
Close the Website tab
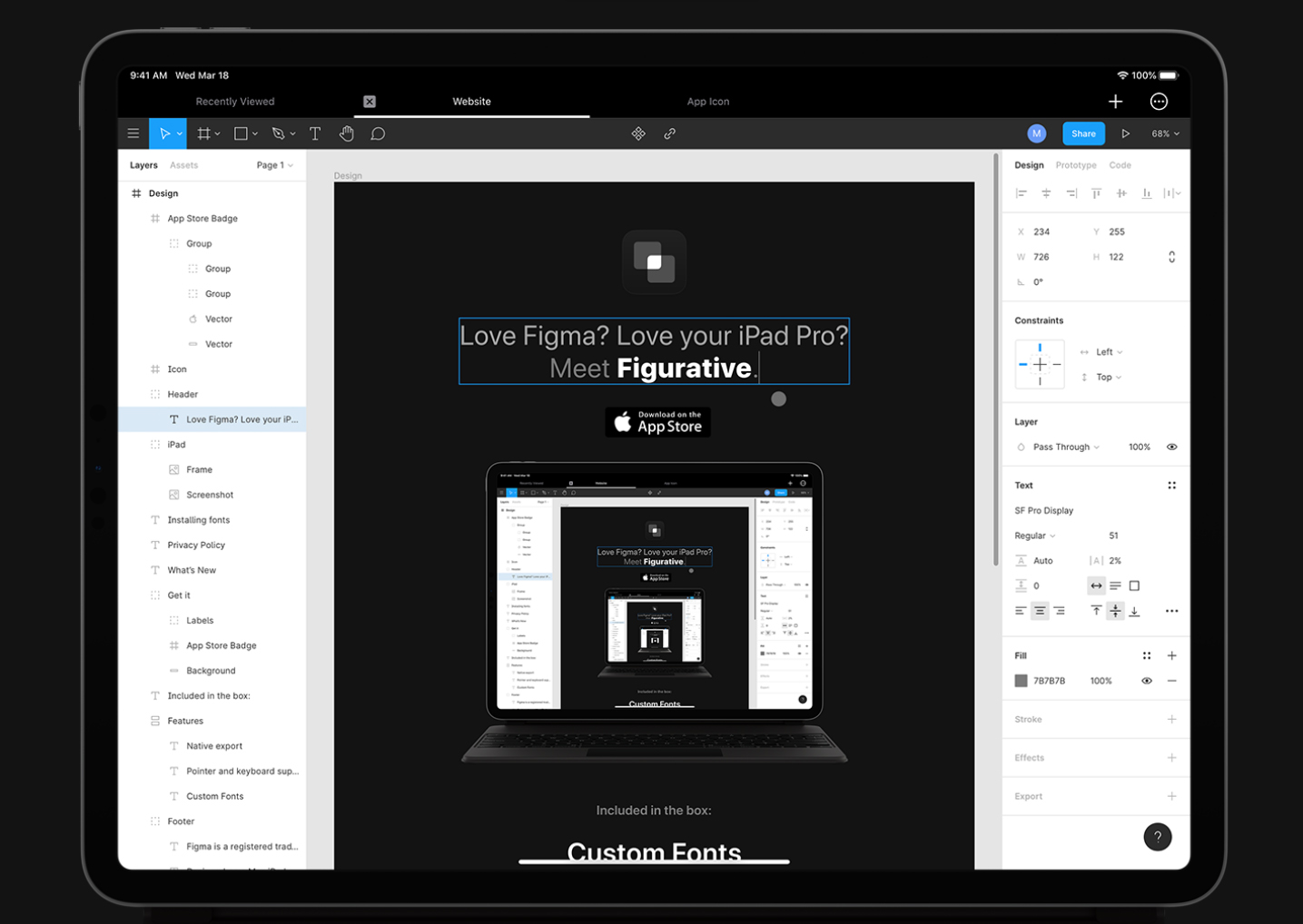pos(370,102)
